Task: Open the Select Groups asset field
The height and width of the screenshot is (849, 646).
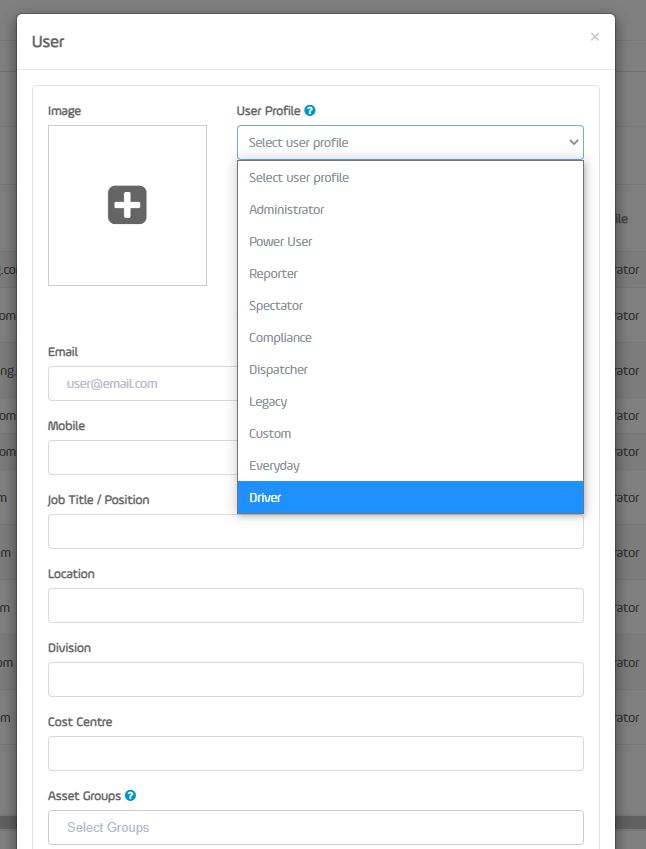Action: pyautogui.click(x=316, y=827)
